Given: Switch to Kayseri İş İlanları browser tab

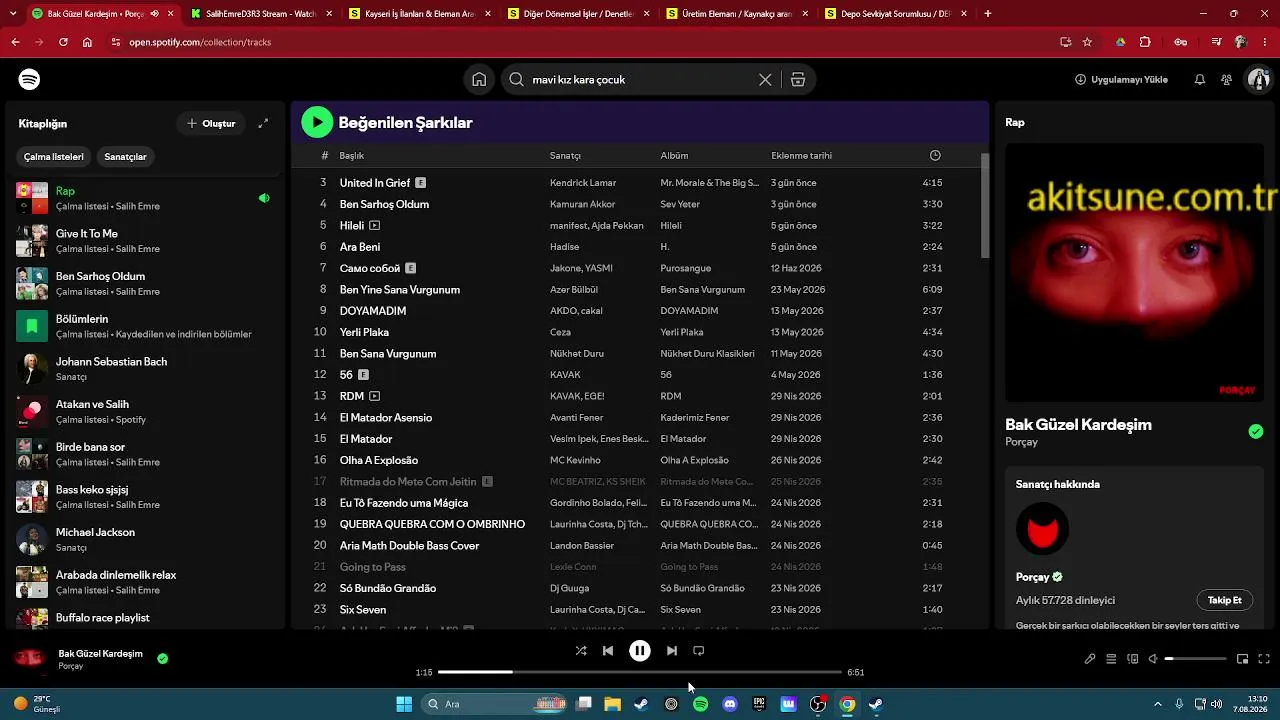Looking at the screenshot, I should 418,14.
